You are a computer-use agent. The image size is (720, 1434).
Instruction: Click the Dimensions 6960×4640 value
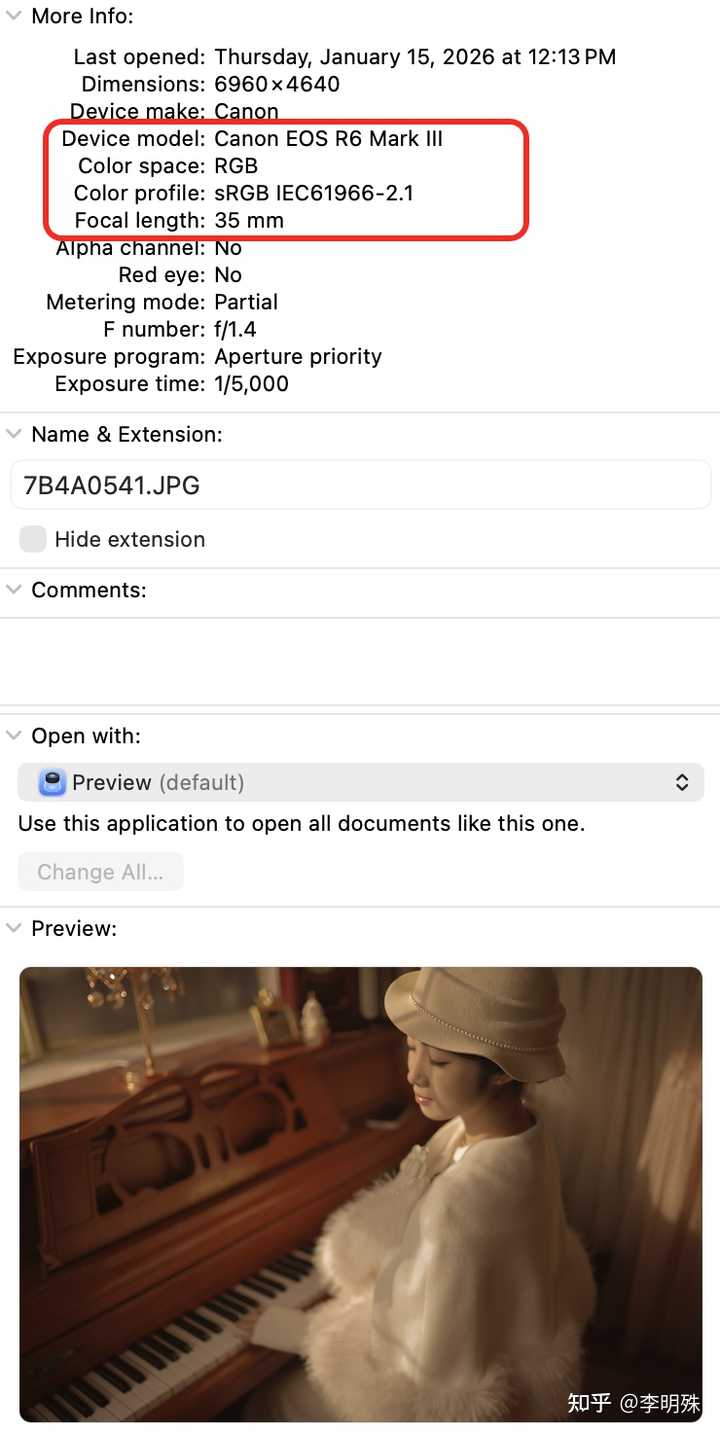tap(277, 84)
